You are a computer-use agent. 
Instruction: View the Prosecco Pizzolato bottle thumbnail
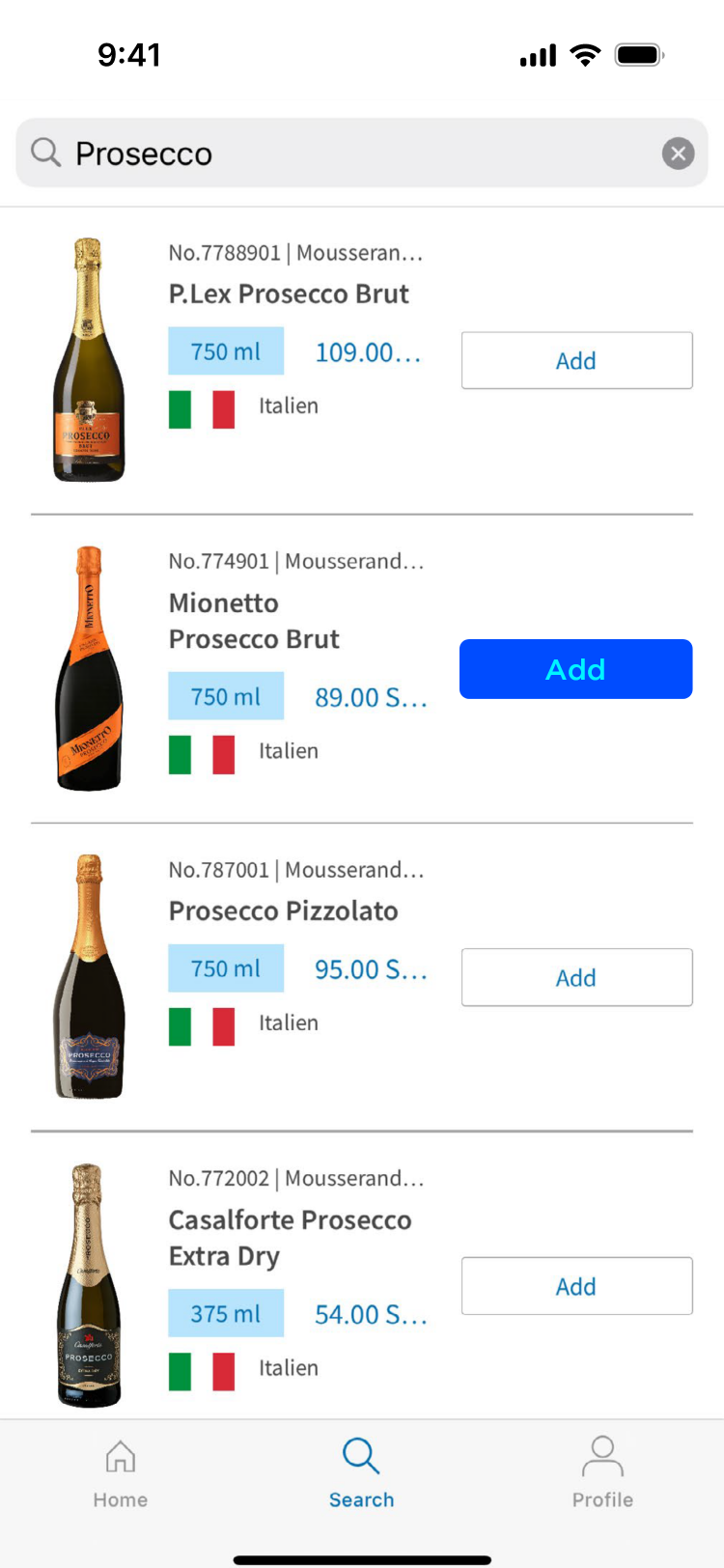[x=89, y=976]
